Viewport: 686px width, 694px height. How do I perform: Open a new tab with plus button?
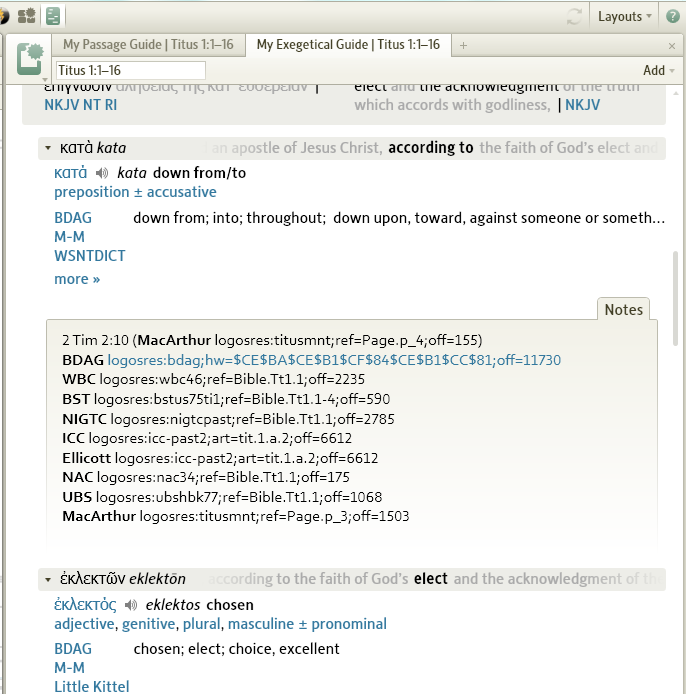463,45
